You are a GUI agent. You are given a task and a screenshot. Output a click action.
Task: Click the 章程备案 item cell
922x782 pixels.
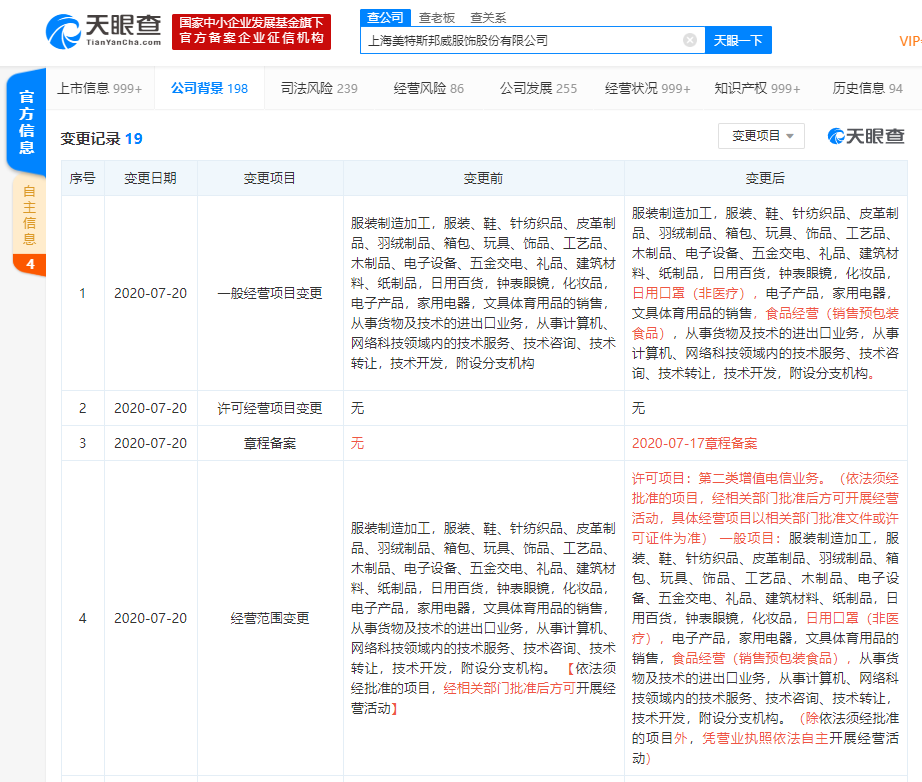270,443
